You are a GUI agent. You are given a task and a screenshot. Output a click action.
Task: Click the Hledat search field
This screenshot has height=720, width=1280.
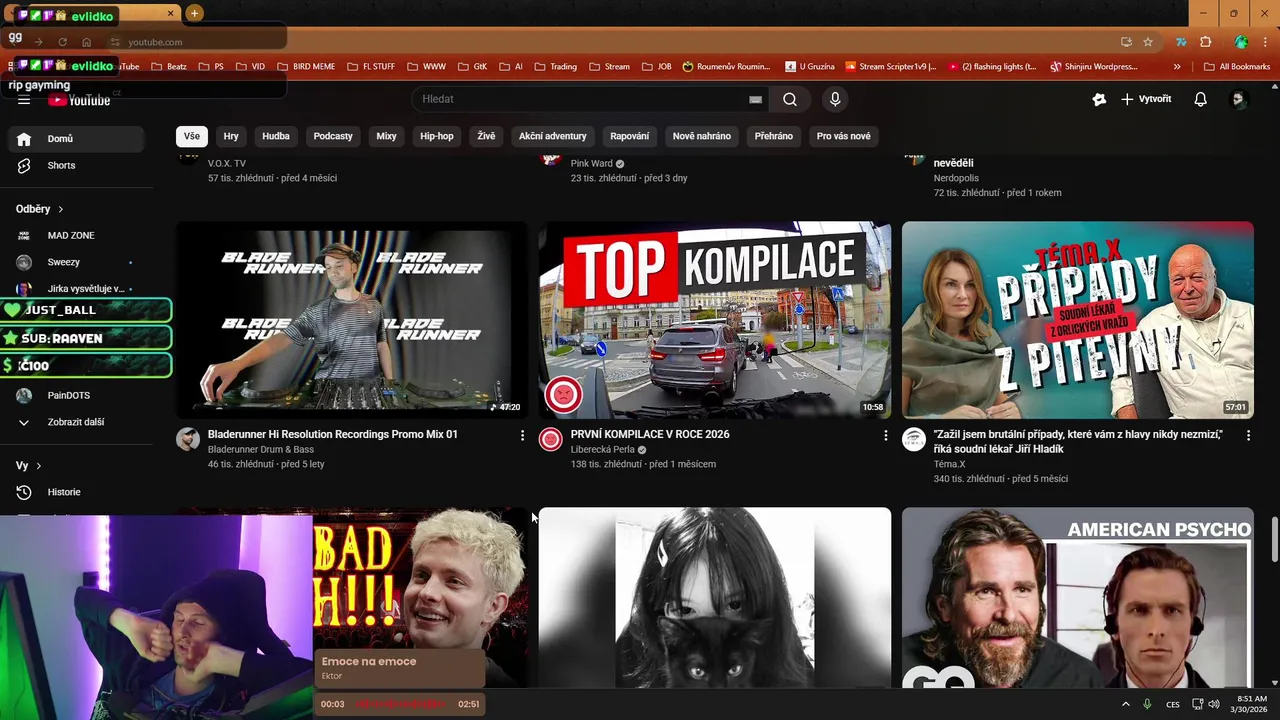click(590, 99)
